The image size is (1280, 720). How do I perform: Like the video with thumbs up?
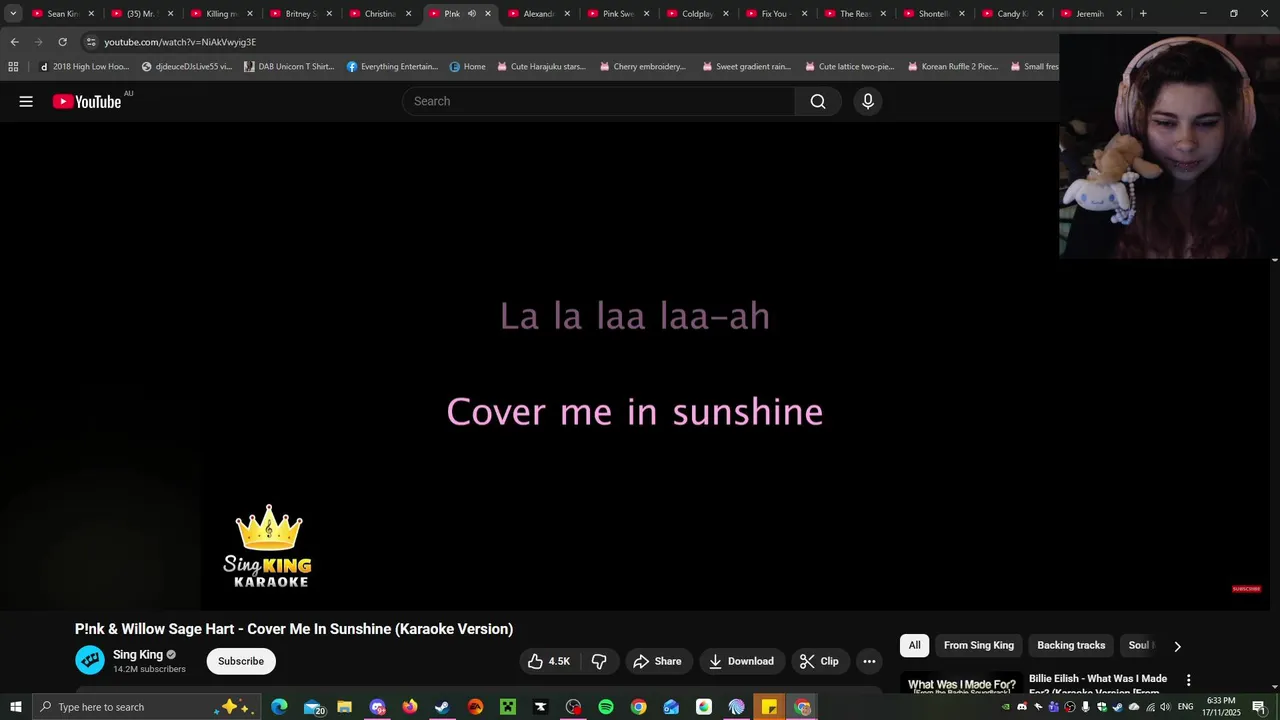tap(549, 661)
